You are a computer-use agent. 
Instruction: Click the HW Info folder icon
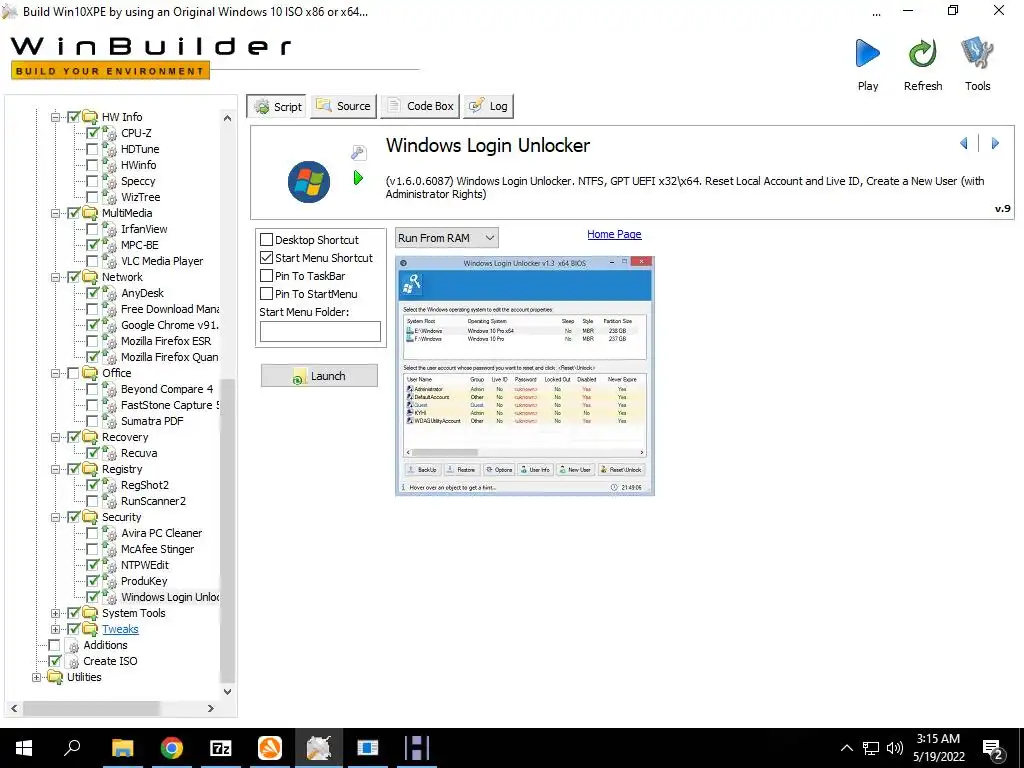[x=90, y=117]
